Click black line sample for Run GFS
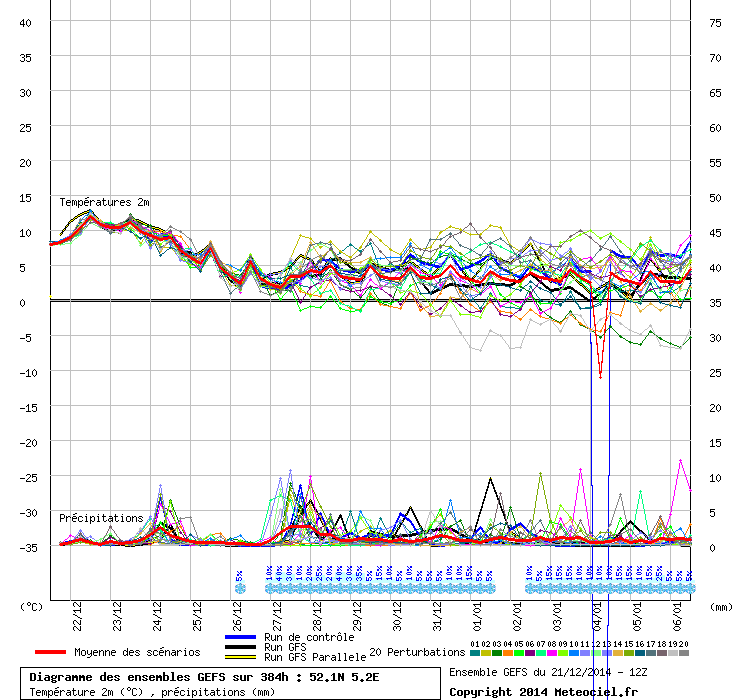Screen dimensions: 740x700 [x=241, y=647]
